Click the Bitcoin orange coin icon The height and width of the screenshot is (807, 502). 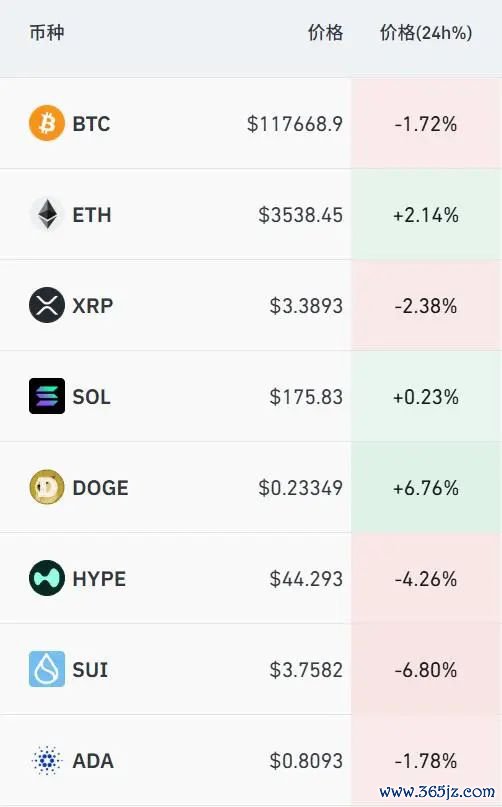[47, 124]
